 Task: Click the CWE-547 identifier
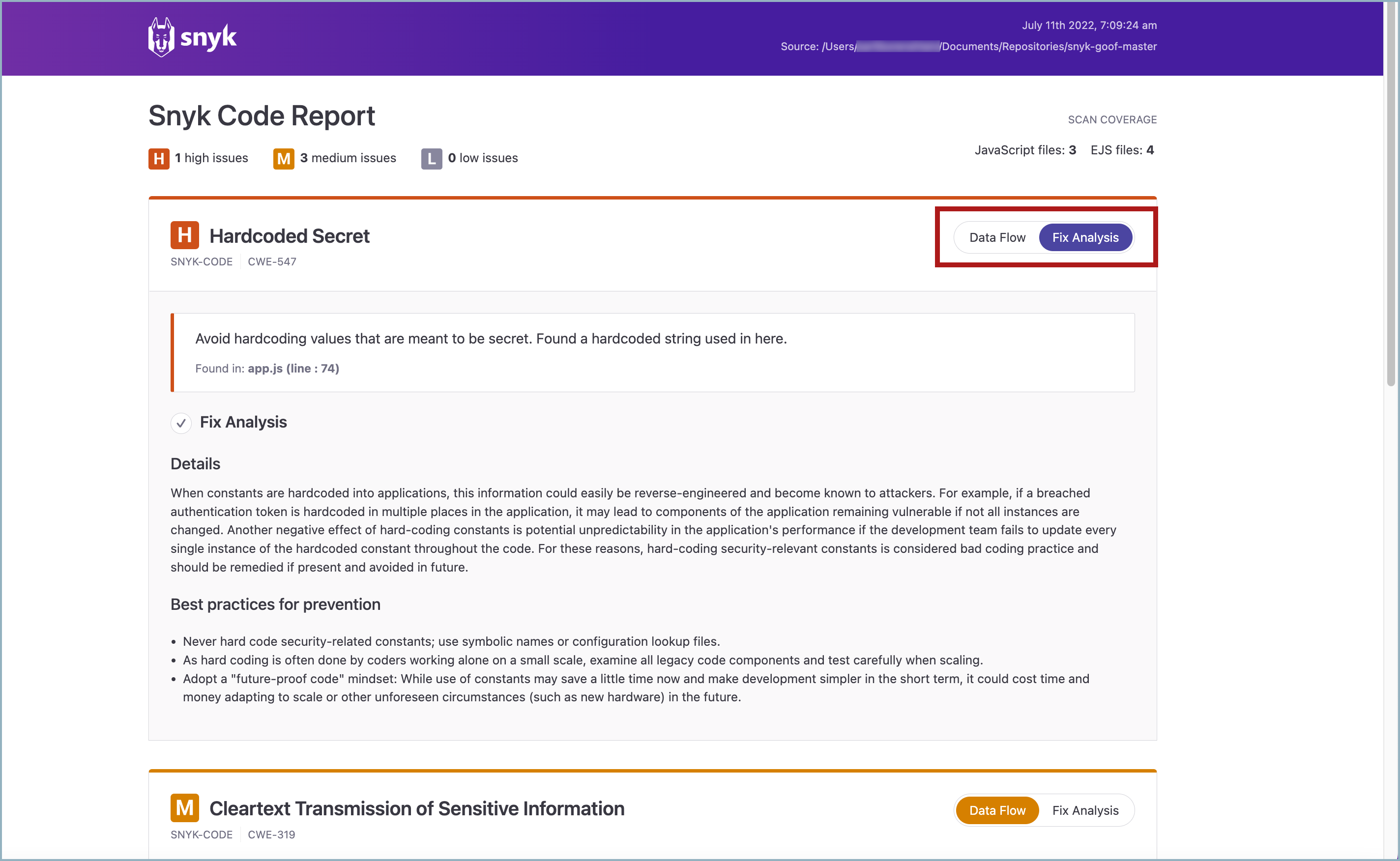pos(272,261)
